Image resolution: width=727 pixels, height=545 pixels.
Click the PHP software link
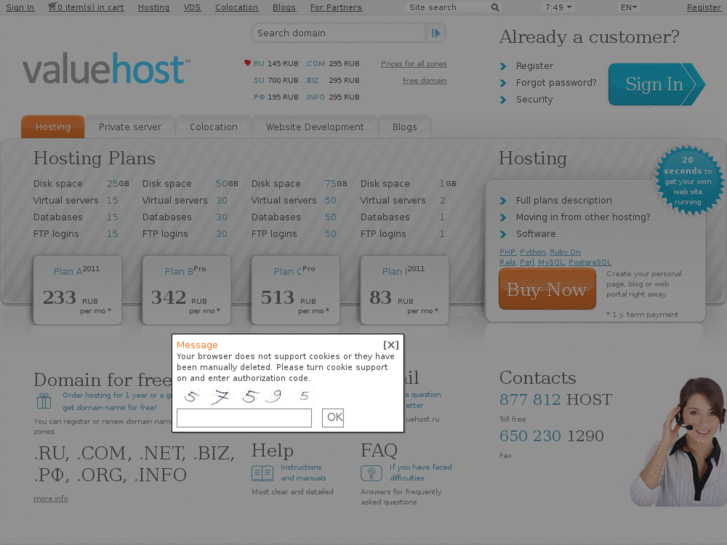pos(507,252)
